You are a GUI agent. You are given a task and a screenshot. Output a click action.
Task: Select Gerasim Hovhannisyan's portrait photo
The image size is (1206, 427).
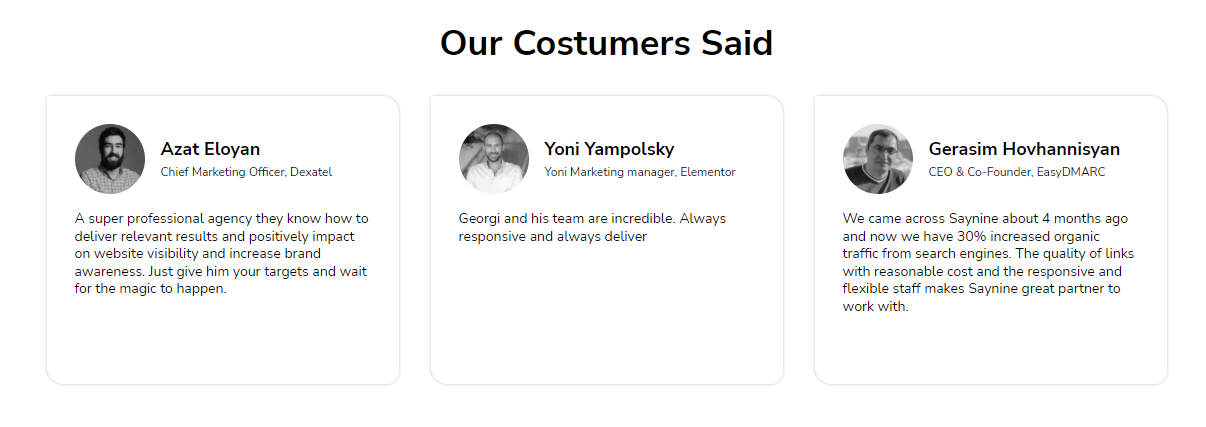pyautogui.click(x=878, y=159)
